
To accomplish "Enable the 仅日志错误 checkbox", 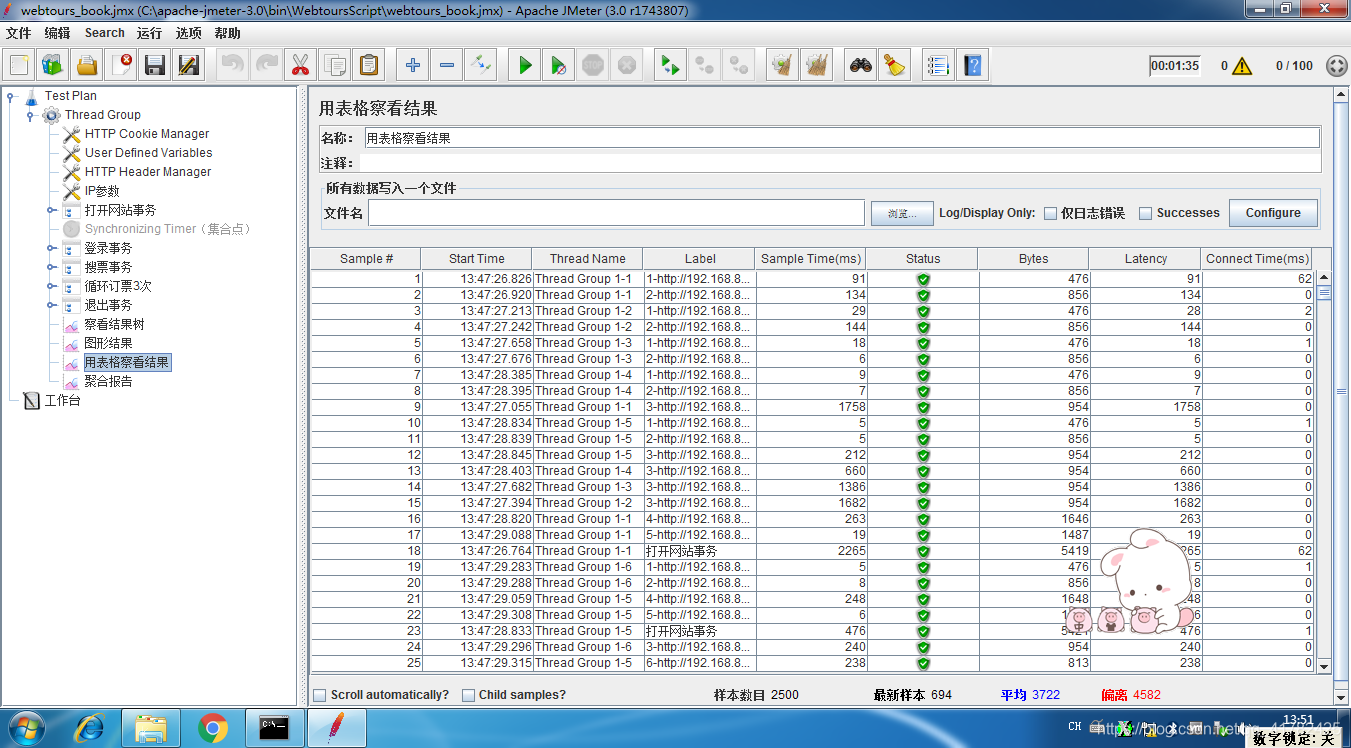I will click(1050, 213).
